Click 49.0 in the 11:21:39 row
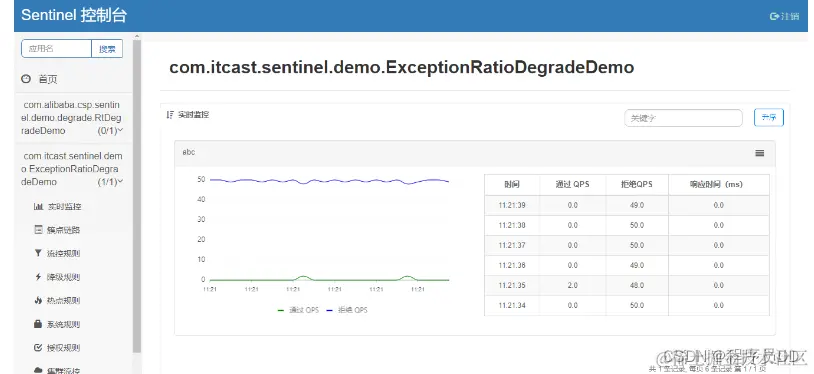 coord(637,205)
